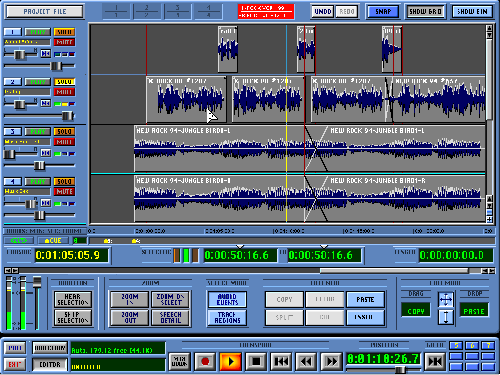Viewport: 500px width, 375px height.
Task: Select left Jungle Bird1-L region on track 3
Action: [x=220, y=149]
